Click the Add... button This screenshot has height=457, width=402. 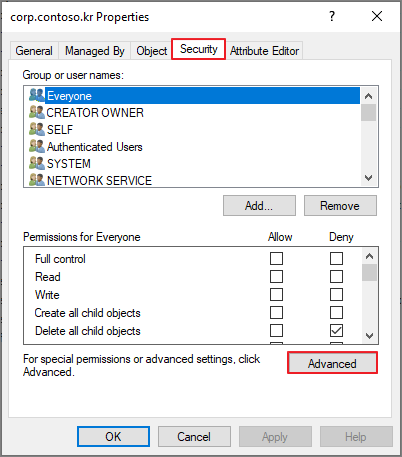[x=259, y=206]
